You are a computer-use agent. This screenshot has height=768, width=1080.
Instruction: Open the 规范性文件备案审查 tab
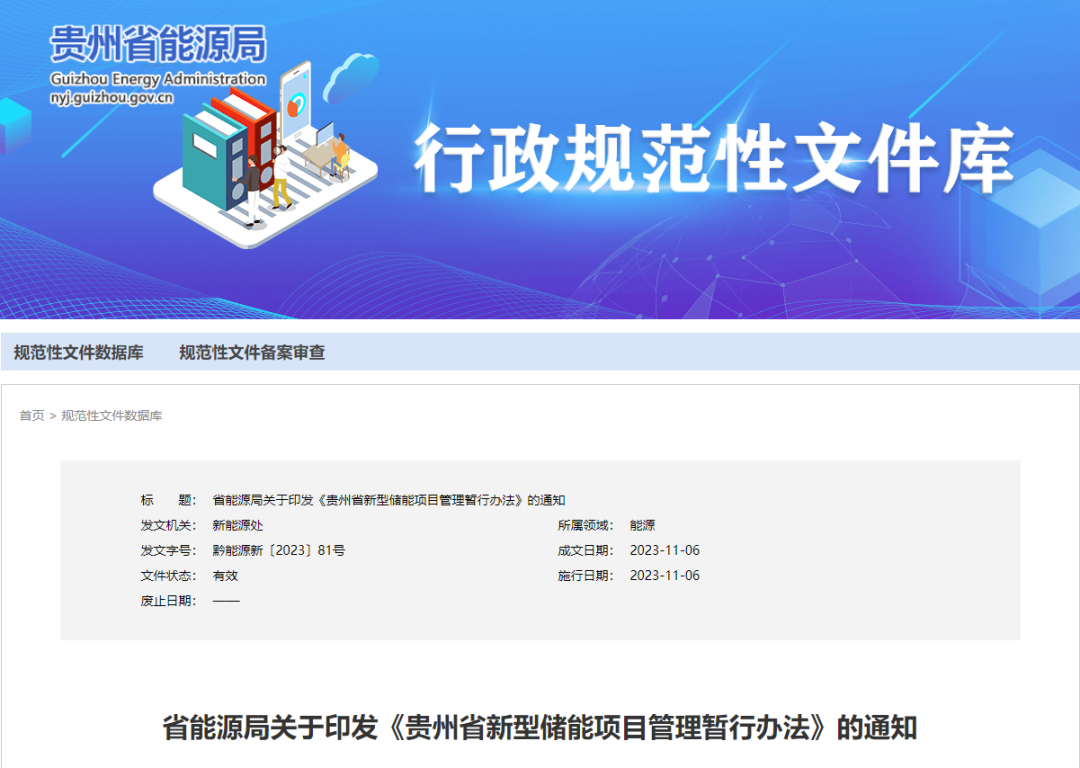coord(252,353)
